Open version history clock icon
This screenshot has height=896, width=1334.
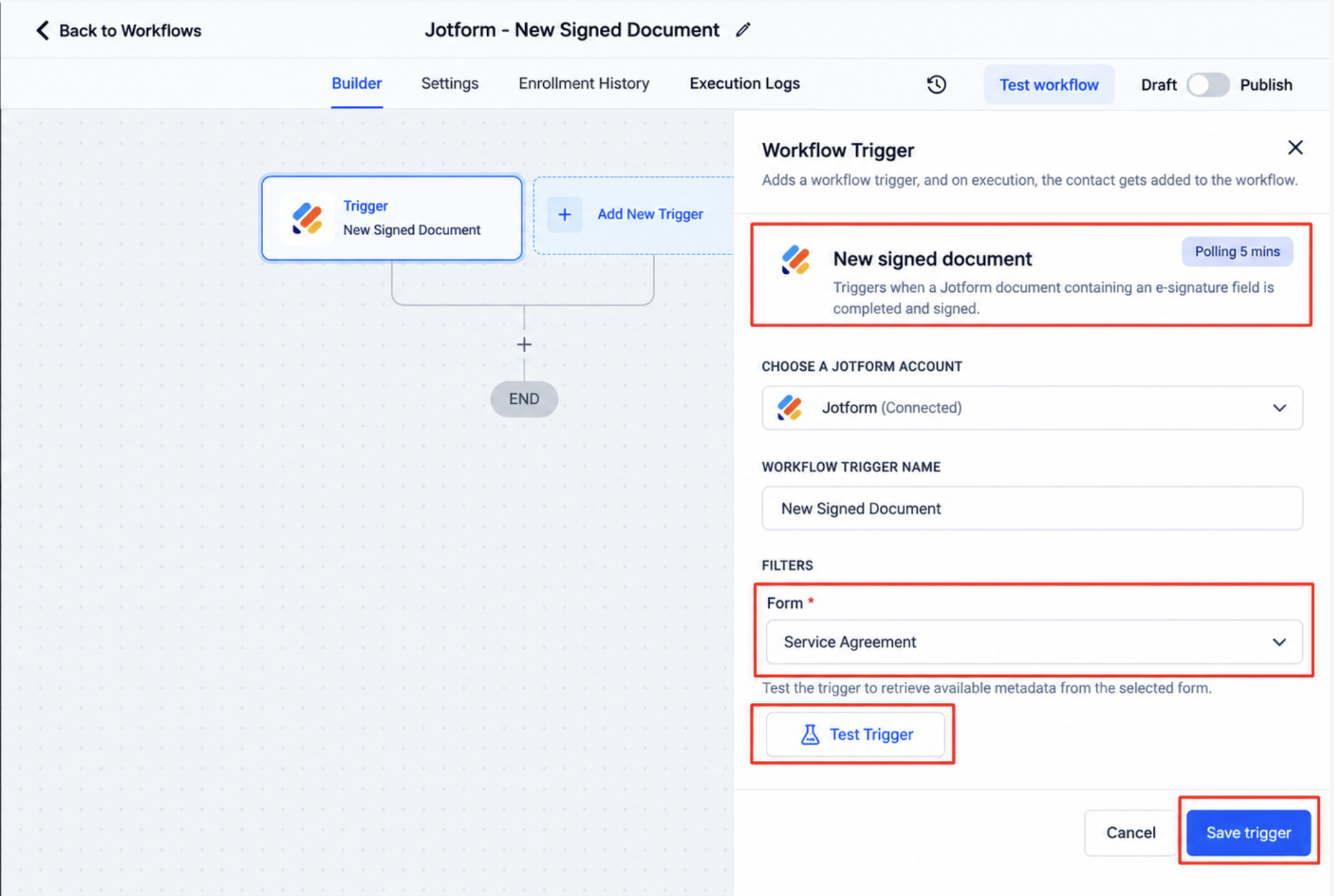[x=936, y=85]
